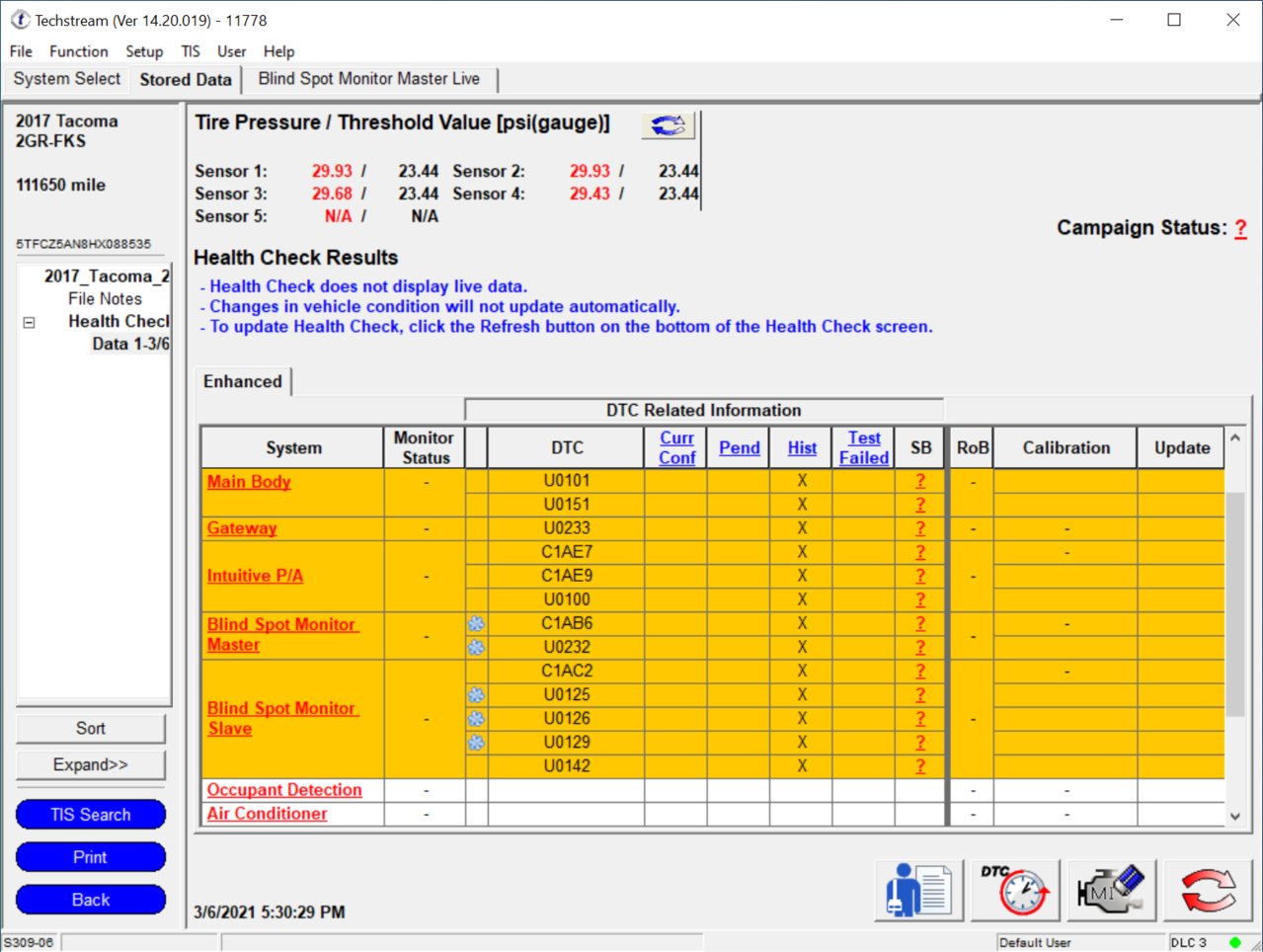Open freeze frame data for U0126

pos(476,719)
